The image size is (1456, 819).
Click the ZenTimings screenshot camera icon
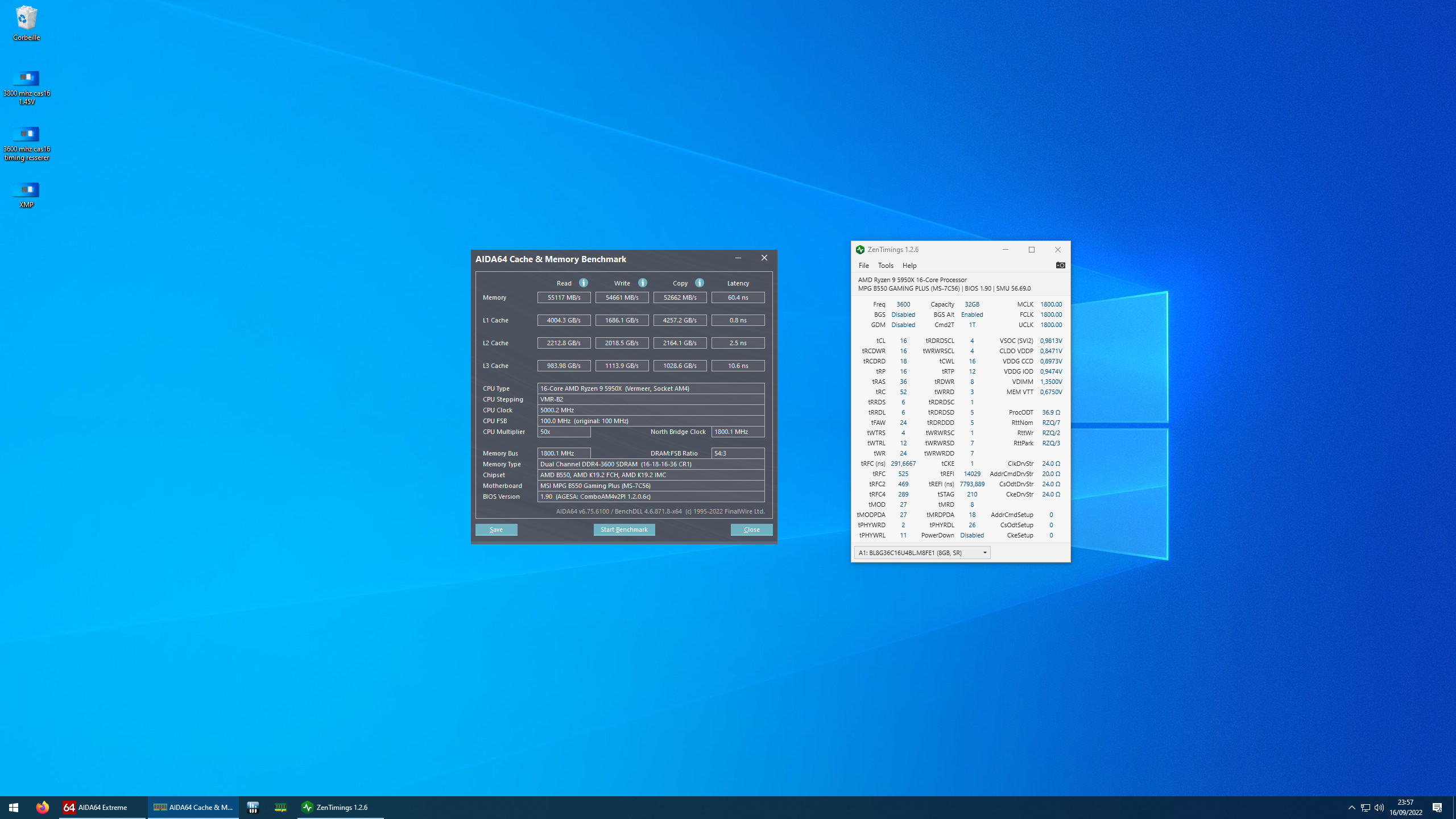coord(1060,265)
